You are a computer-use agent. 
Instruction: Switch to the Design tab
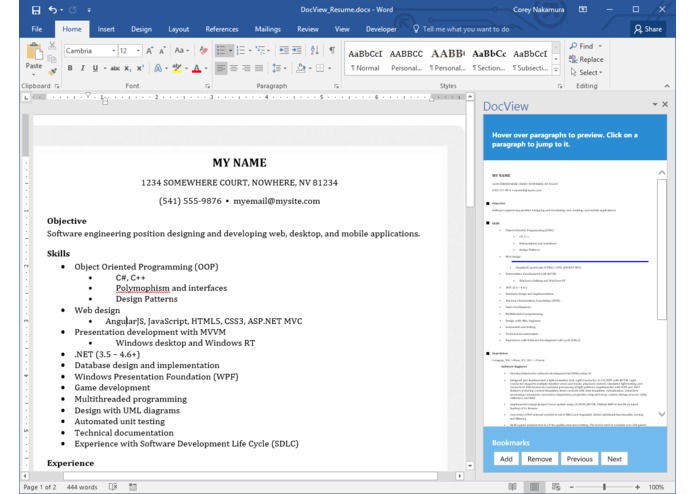(x=141, y=29)
